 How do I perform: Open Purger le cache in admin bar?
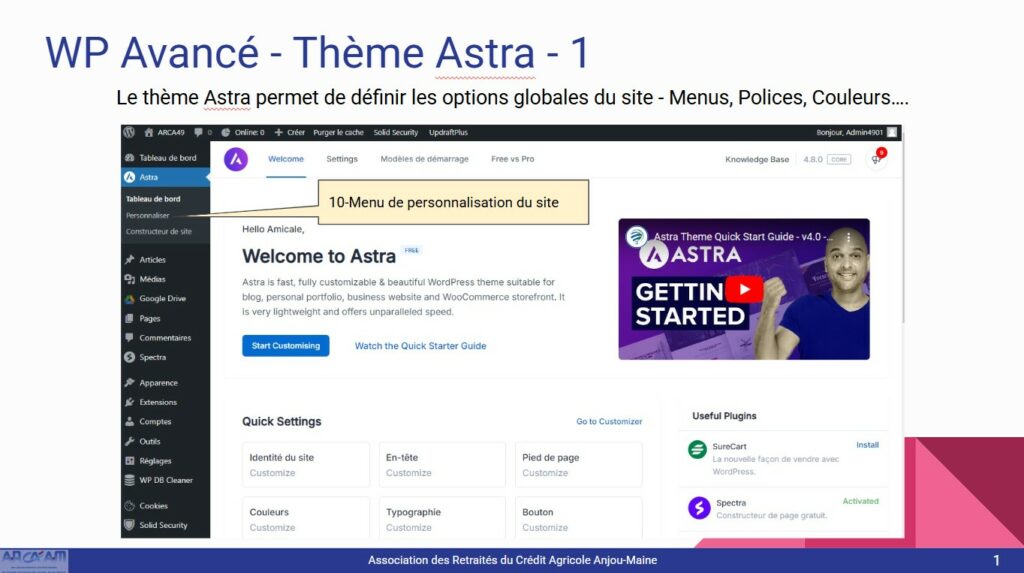pyautogui.click(x=338, y=132)
